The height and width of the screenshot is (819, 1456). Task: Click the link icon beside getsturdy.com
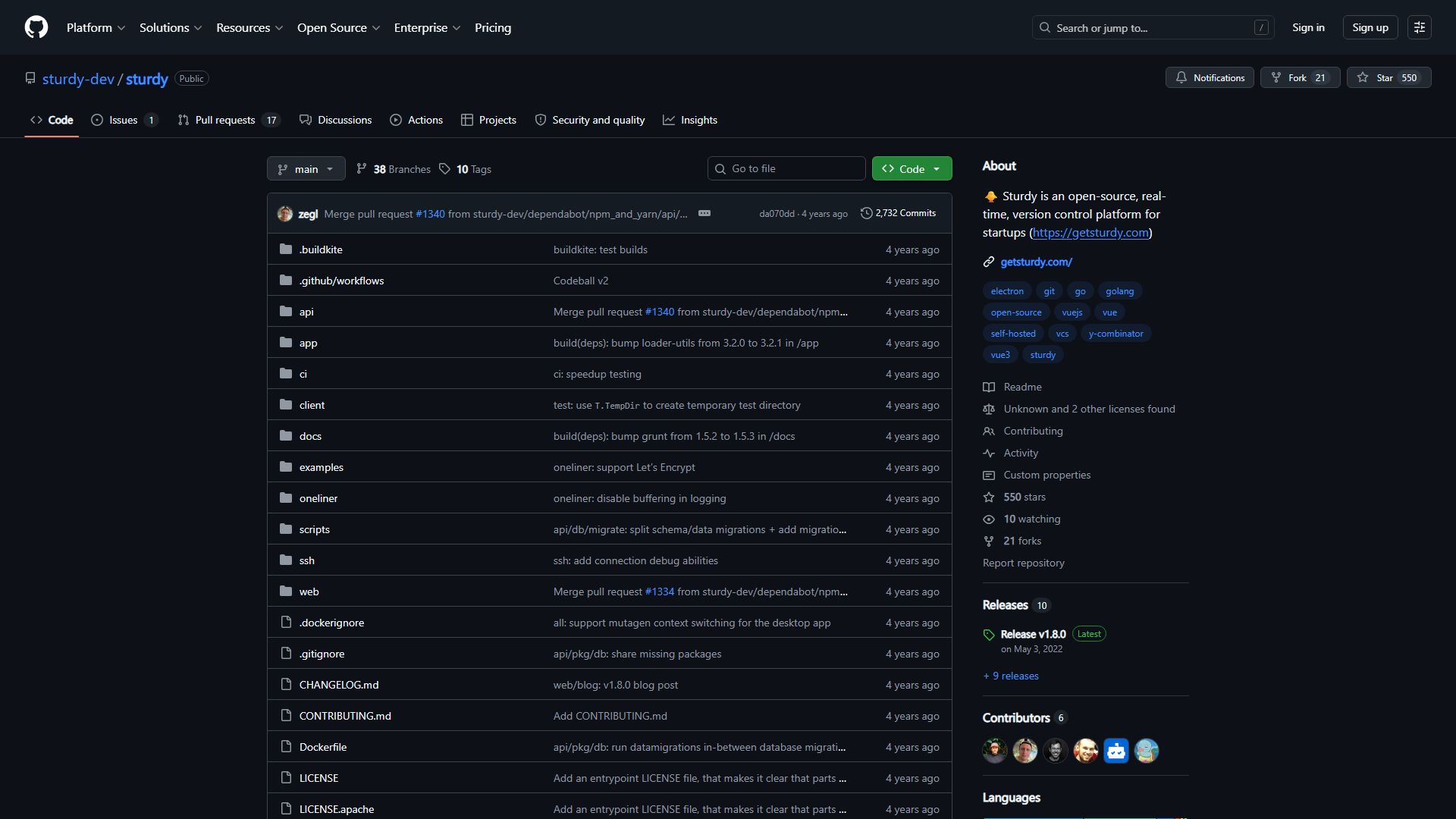pyautogui.click(x=989, y=262)
